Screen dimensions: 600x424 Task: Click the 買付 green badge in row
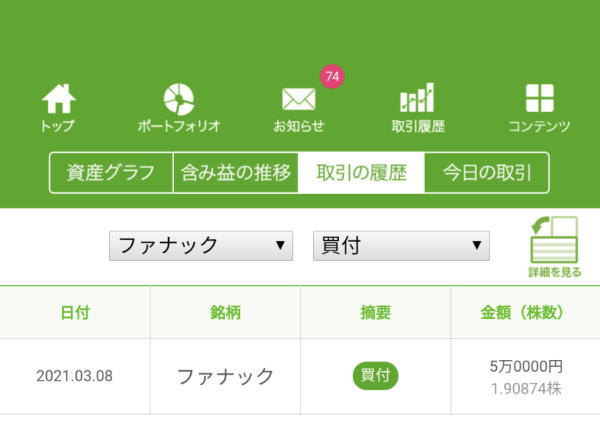(375, 376)
